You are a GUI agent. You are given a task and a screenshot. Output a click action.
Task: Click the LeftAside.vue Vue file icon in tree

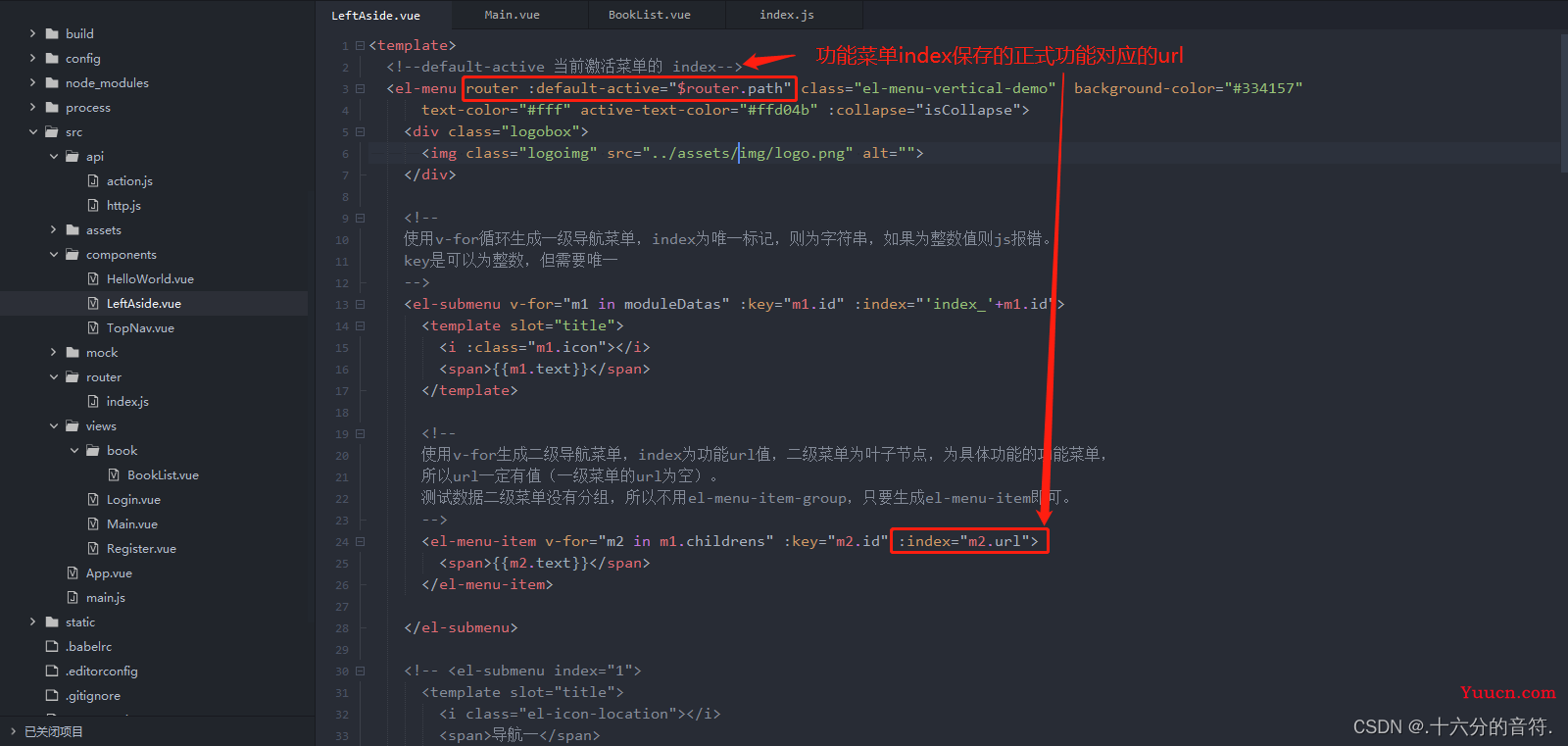click(93, 303)
